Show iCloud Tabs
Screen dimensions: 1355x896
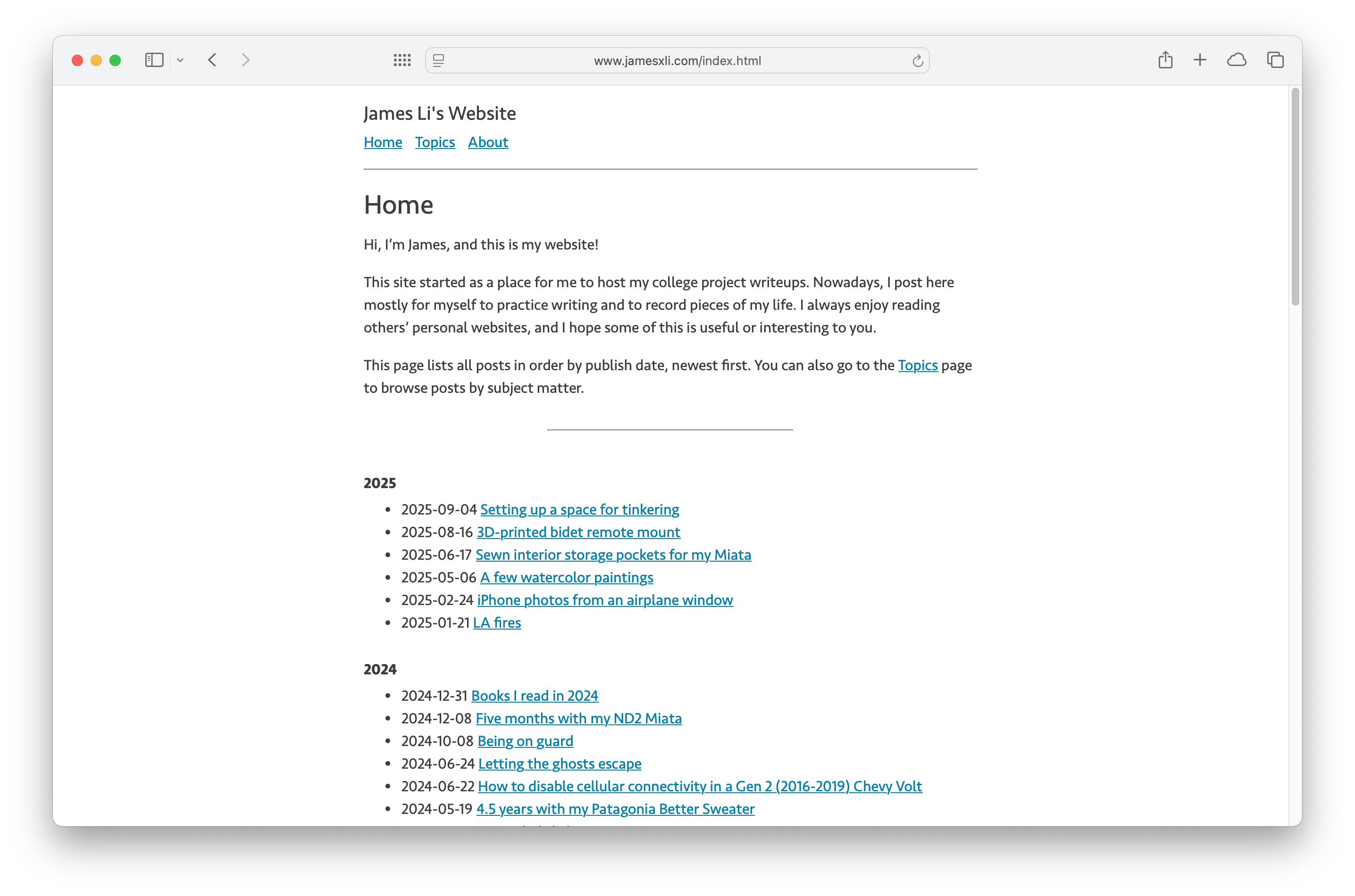(1236, 60)
